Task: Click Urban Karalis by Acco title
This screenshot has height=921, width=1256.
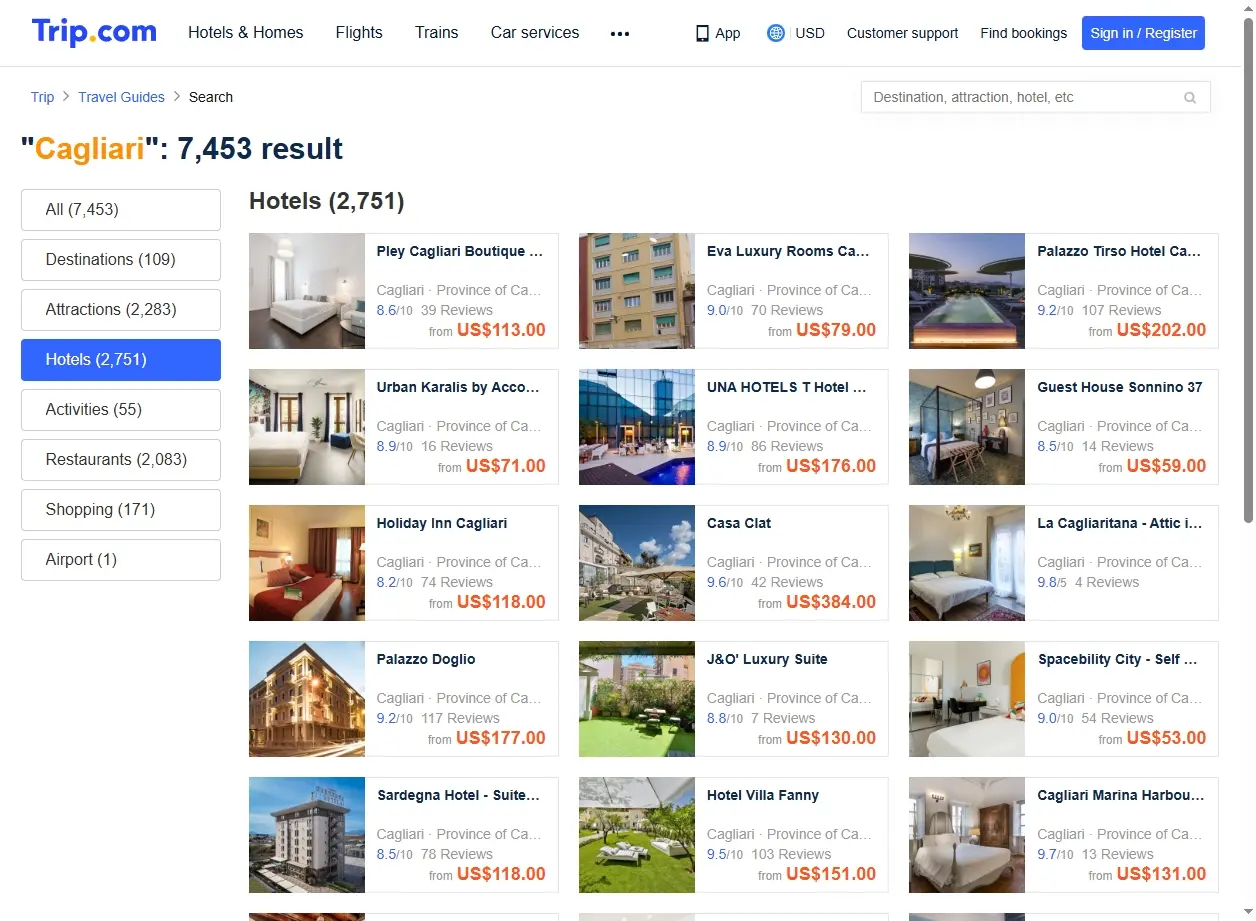Action: 458,387
